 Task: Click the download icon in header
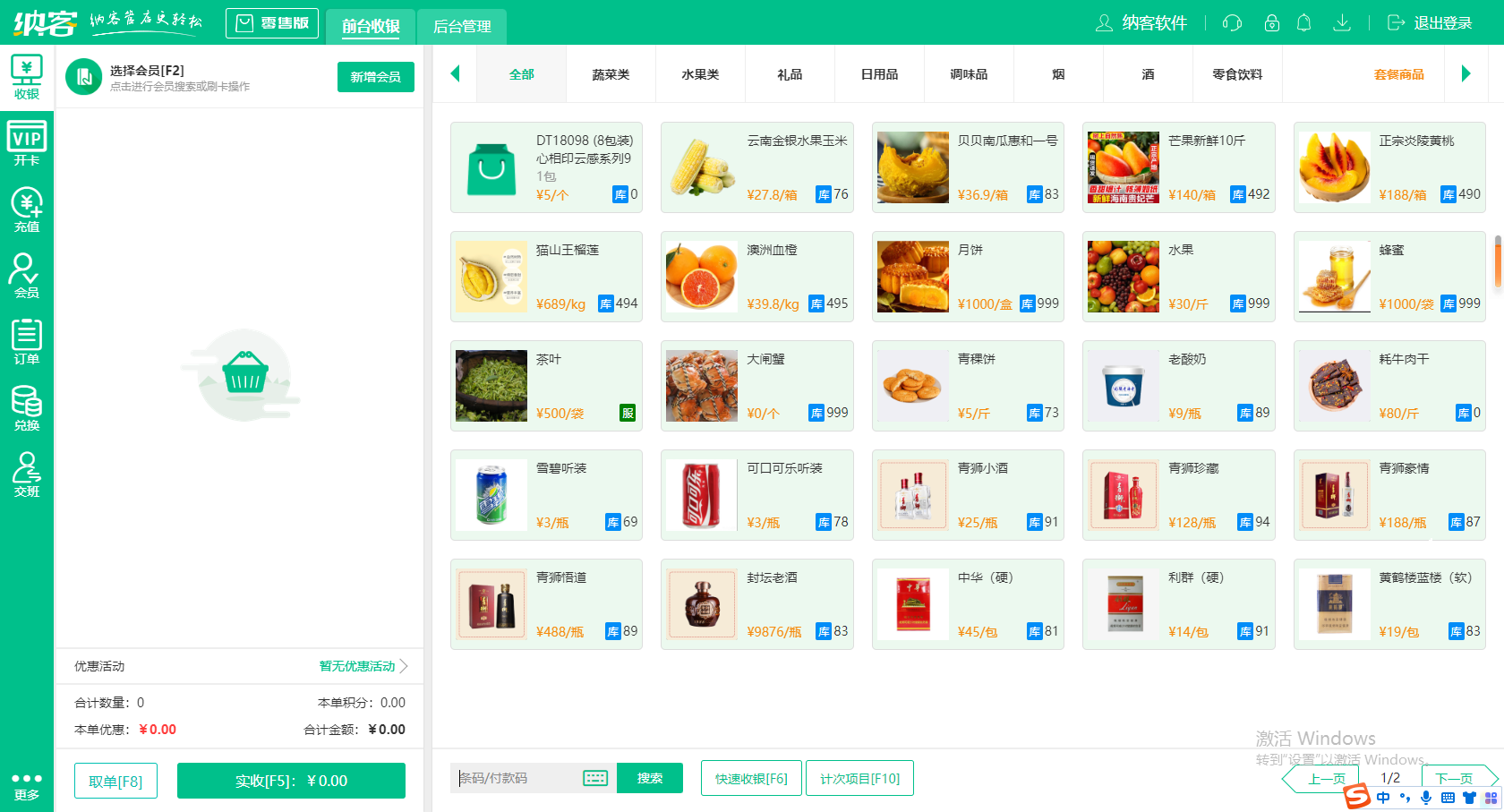pos(1341,23)
